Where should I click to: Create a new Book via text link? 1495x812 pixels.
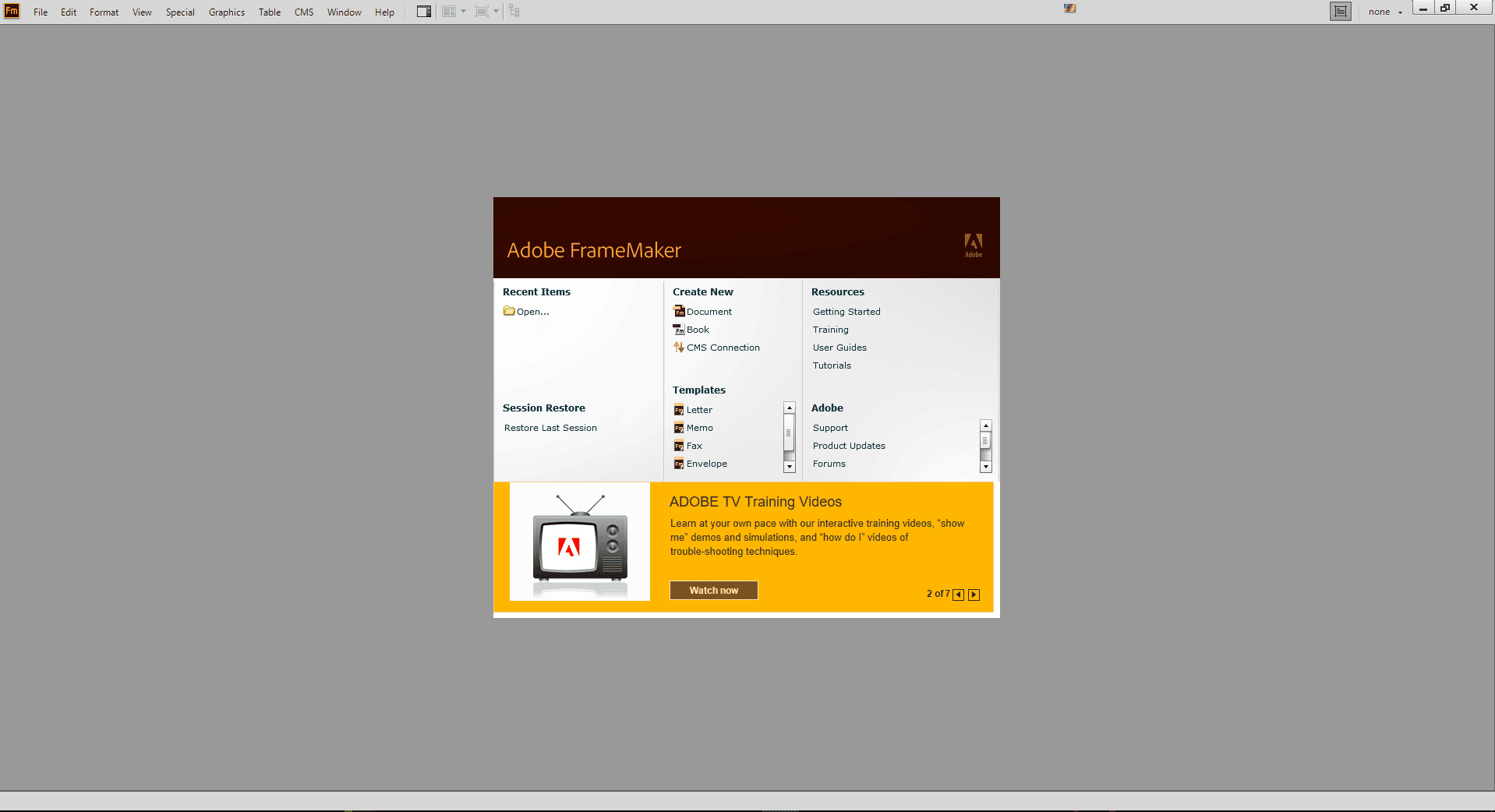tap(698, 330)
